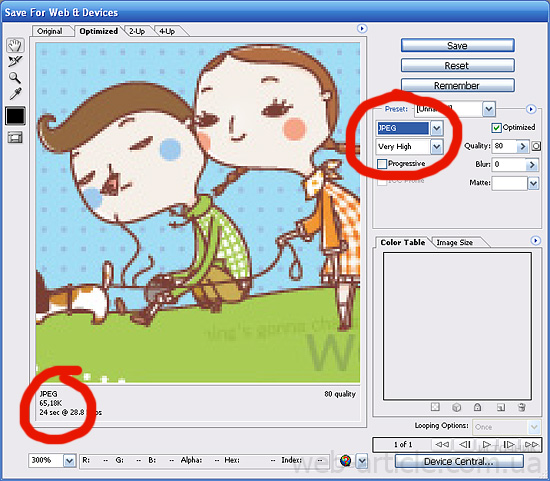Toggle the Optimized checkbox
The image size is (550, 481).
click(496, 128)
